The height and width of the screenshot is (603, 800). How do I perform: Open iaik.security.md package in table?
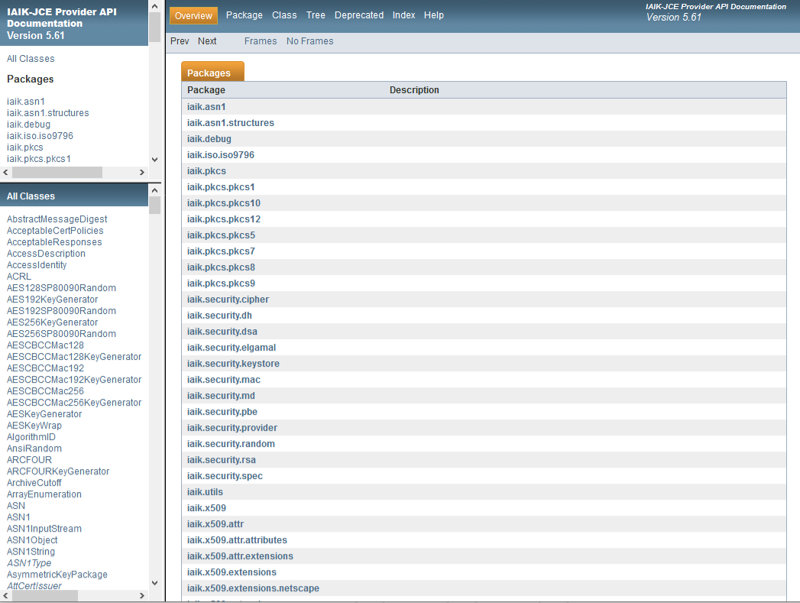coord(221,396)
